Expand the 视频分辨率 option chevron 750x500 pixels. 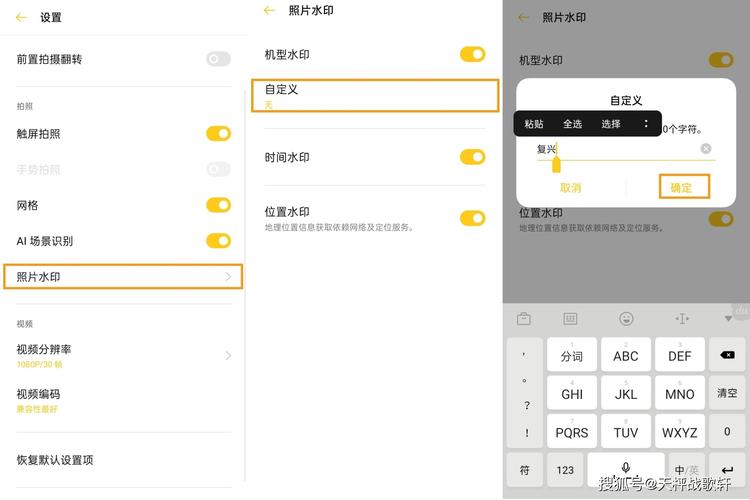pyautogui.click(x=228, y=355)
